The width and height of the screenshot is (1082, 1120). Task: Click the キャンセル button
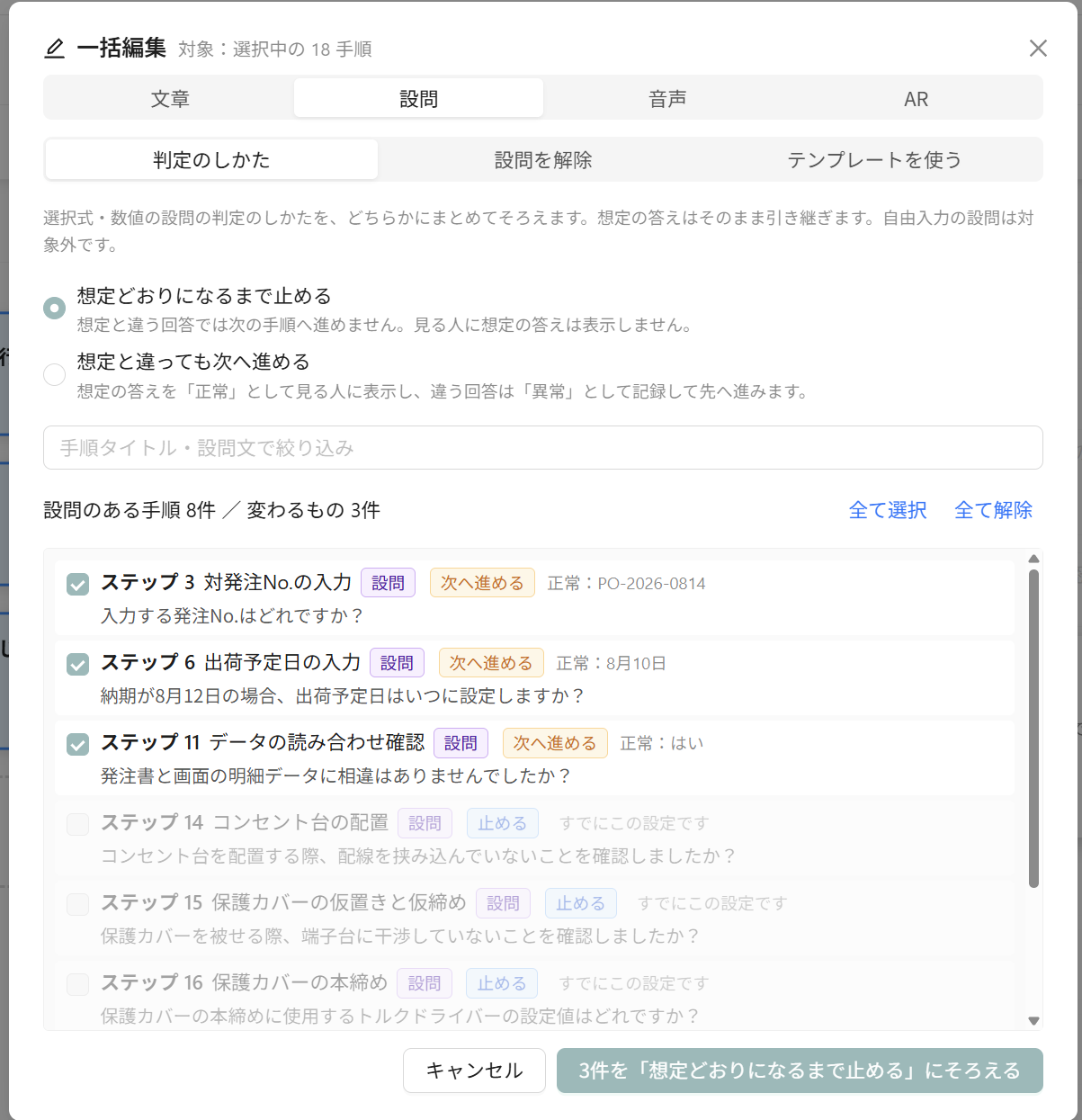coord(474,1071)
